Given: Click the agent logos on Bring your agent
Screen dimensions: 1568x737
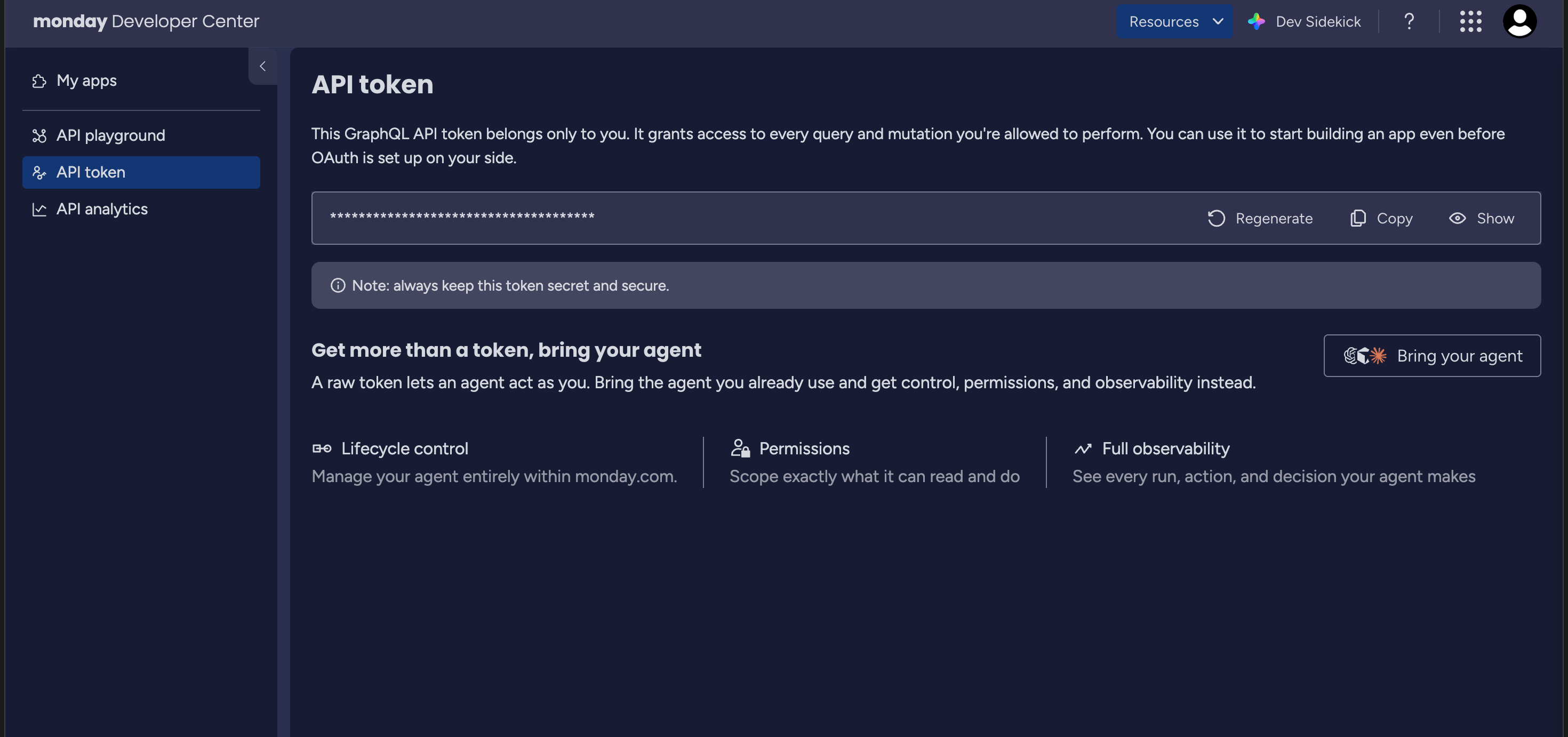Looking at the screenshot, I should point(1365,356).
